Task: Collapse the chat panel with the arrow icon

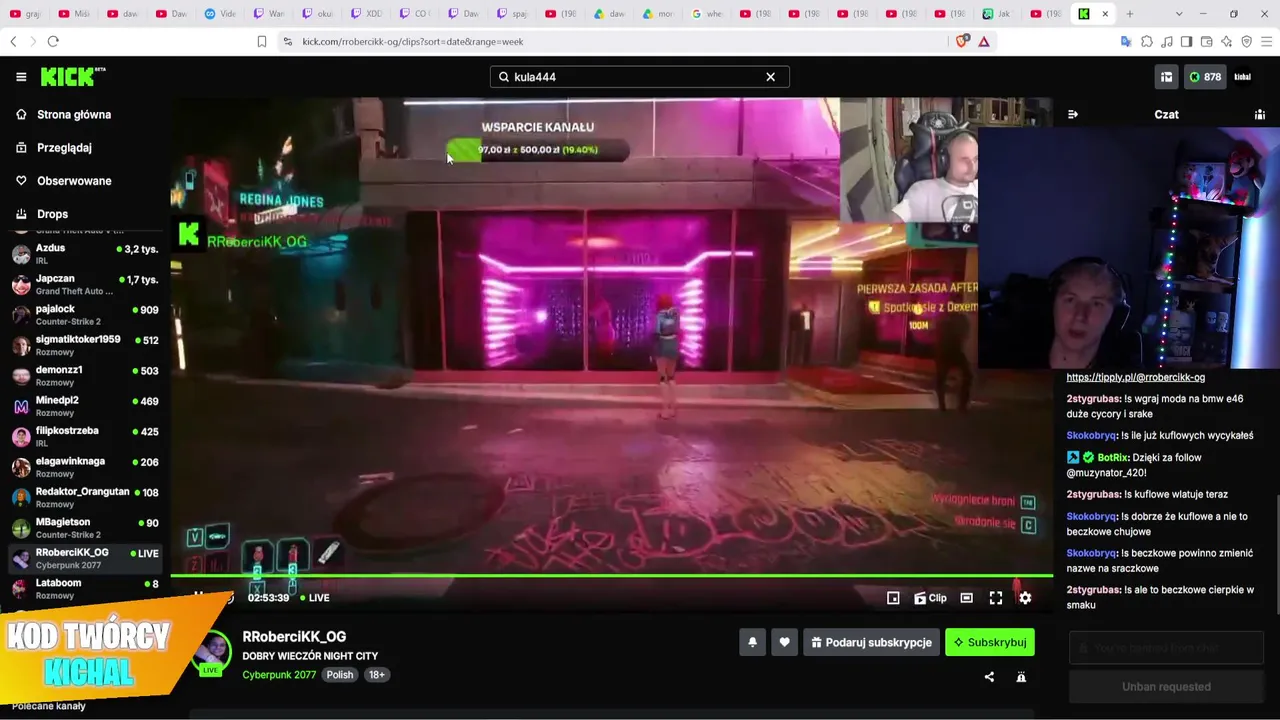Action: click(1073, 114)
